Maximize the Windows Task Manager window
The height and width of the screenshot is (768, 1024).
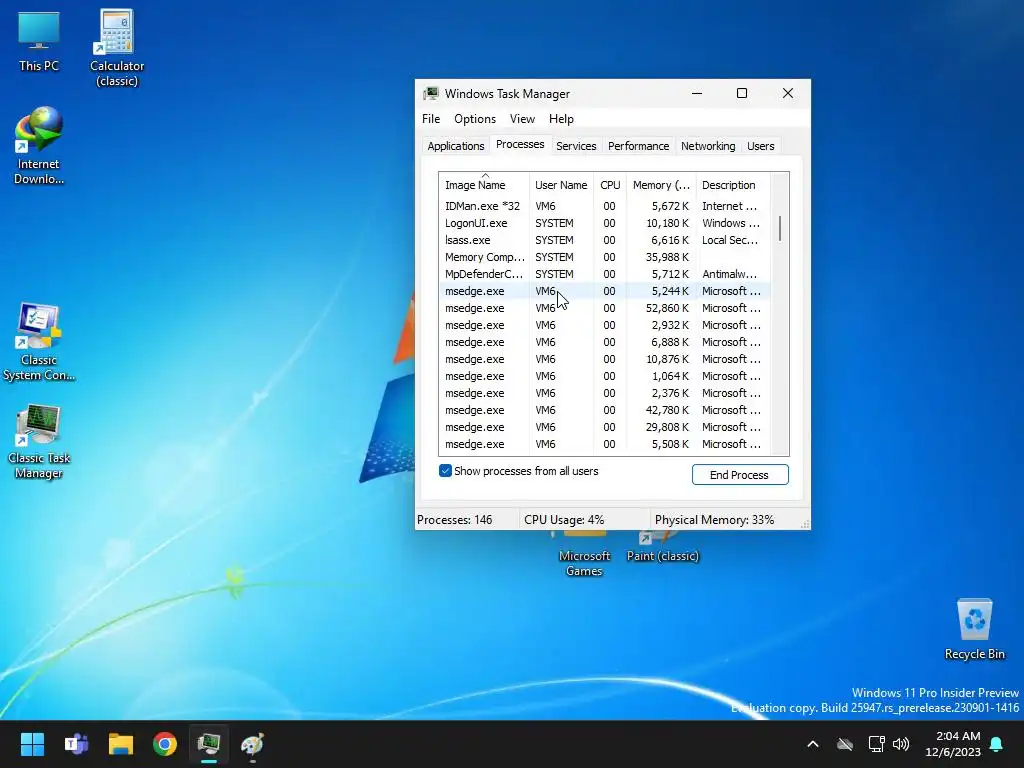pos(742,93)
